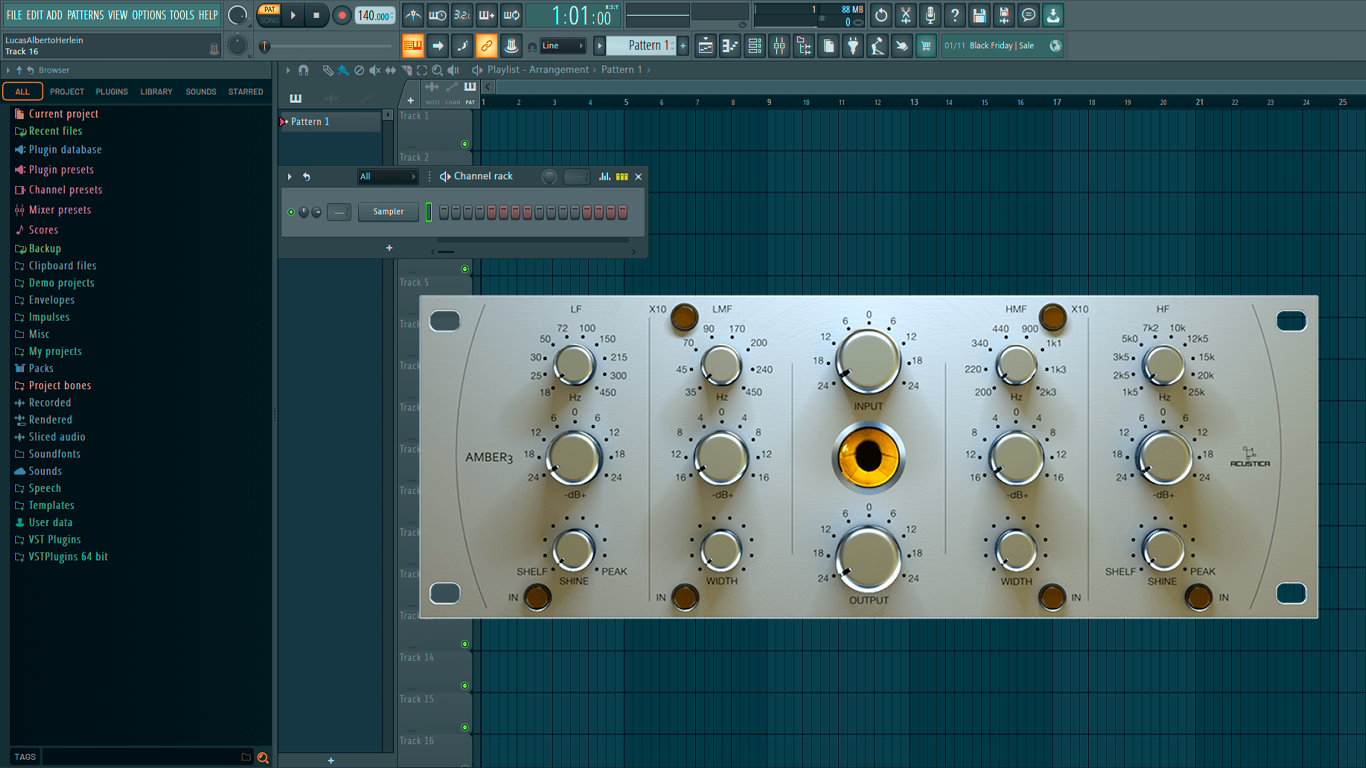Click the typing keyboard to piano icon
The height and width of the screenshot is (768, 1366).
413,45
